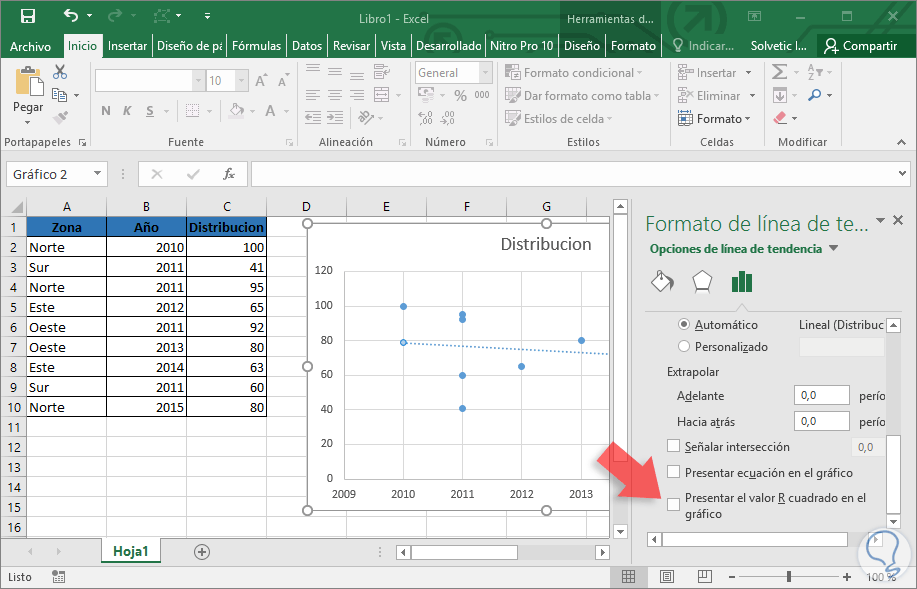
Task: Click the Save icon in title bar
Action: pyautogui.click(x=28, y=16)
